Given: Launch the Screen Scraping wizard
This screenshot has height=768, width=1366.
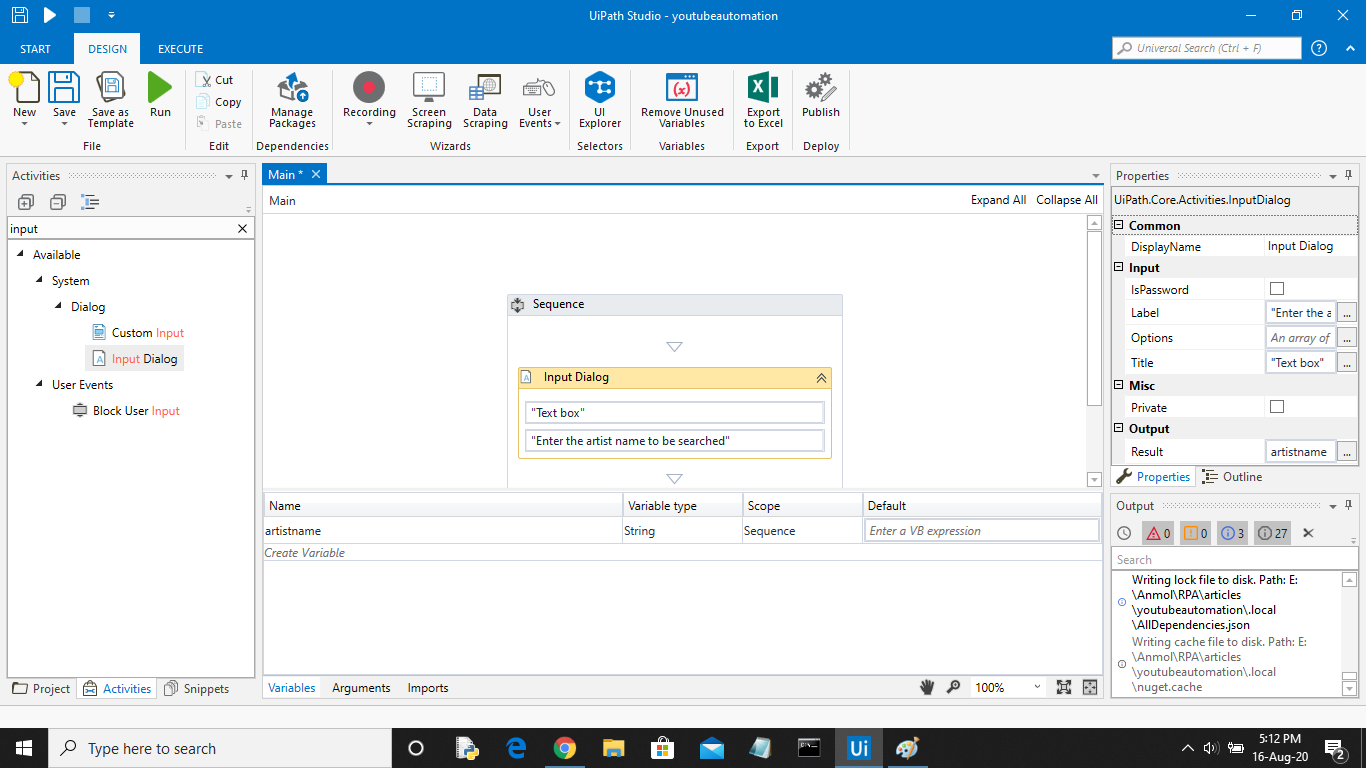Looking at the screenshot, I should 428,100.
